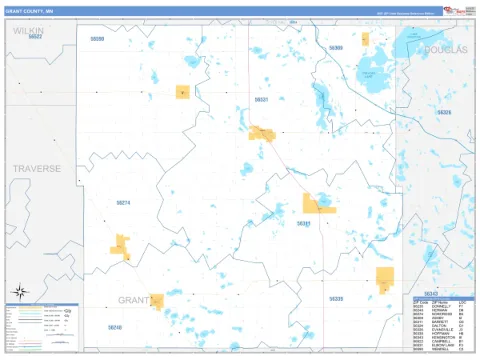Screen dimensions: 480x360
Task: Click the blue header of the ZIP table
Action: (443, 299)
